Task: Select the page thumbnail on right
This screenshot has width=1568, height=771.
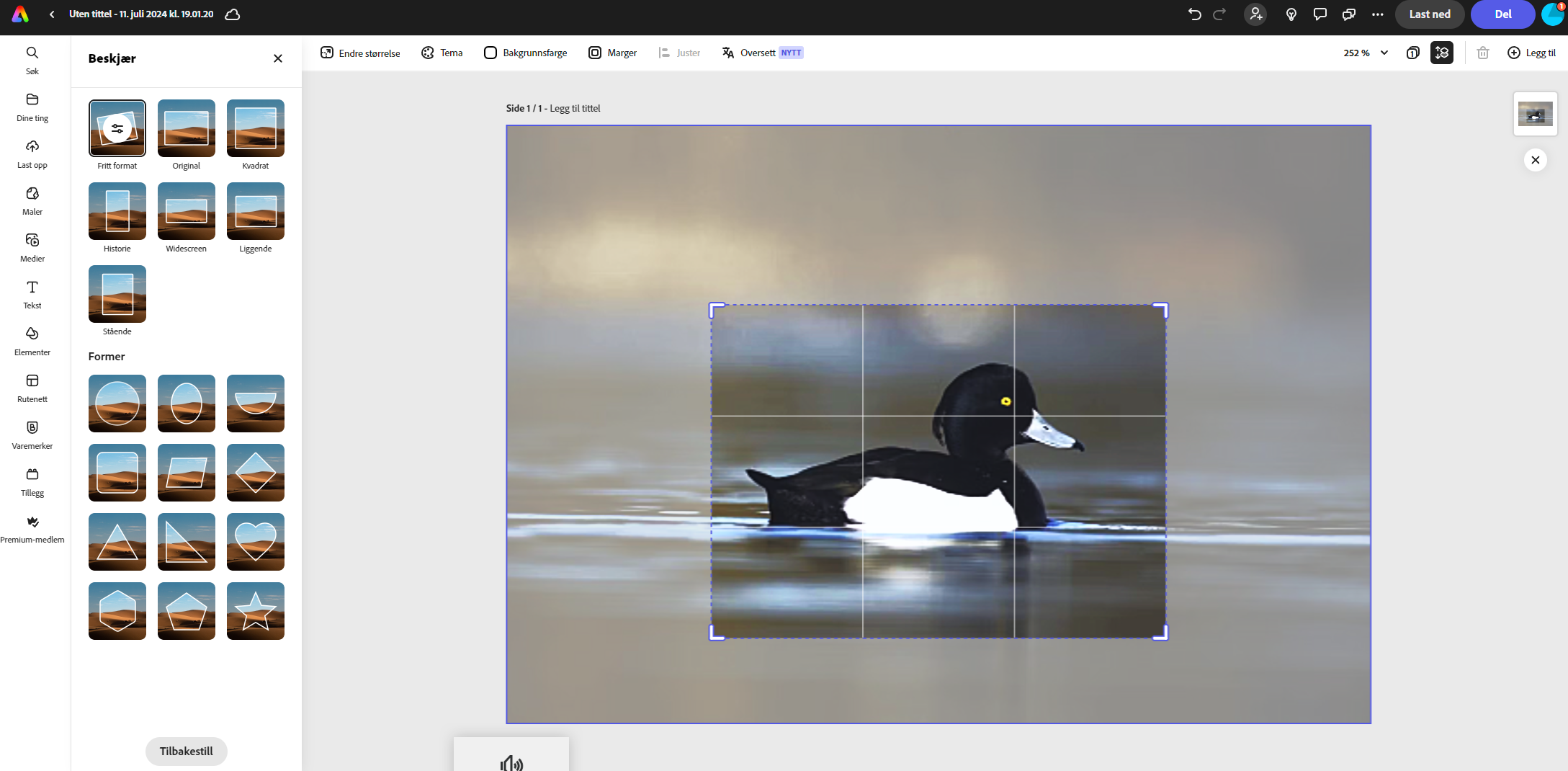Action: point(1535,114)
